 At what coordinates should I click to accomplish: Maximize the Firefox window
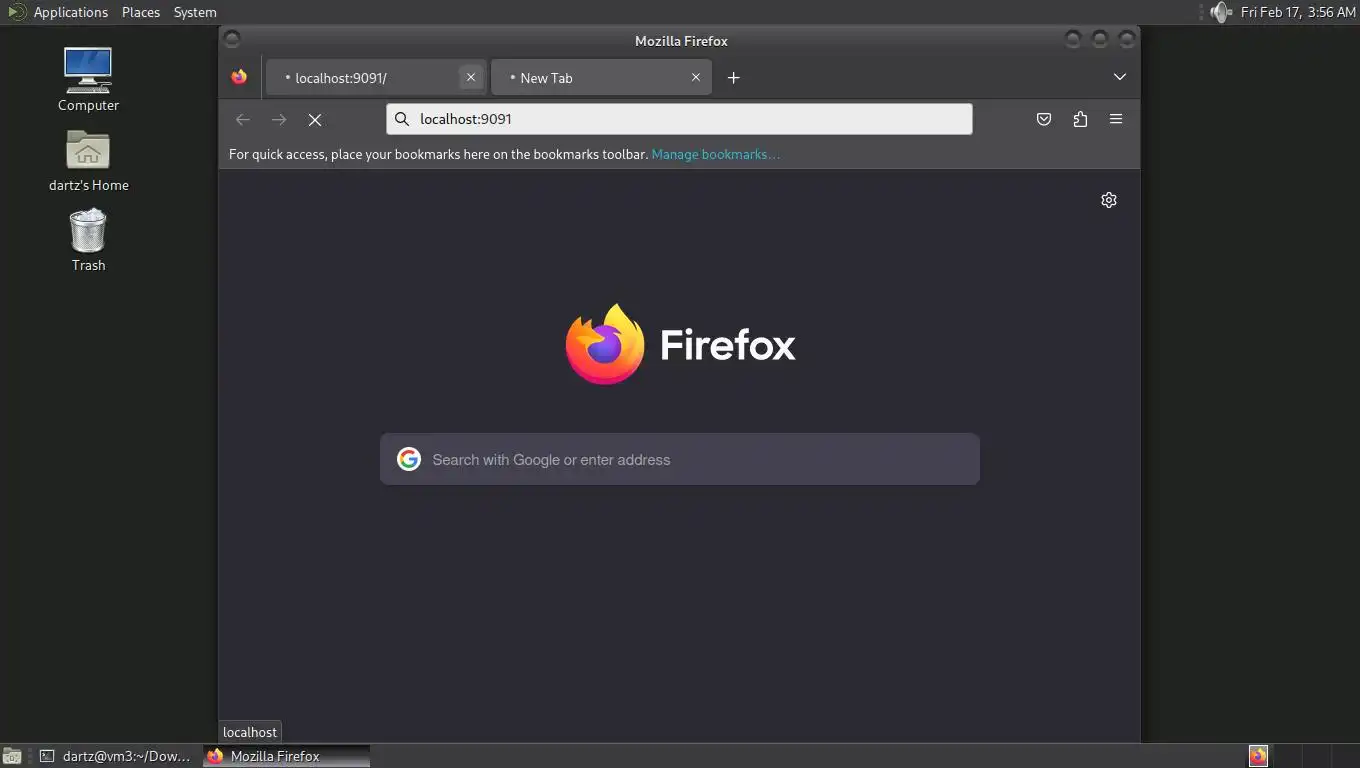coord(1100,39)
